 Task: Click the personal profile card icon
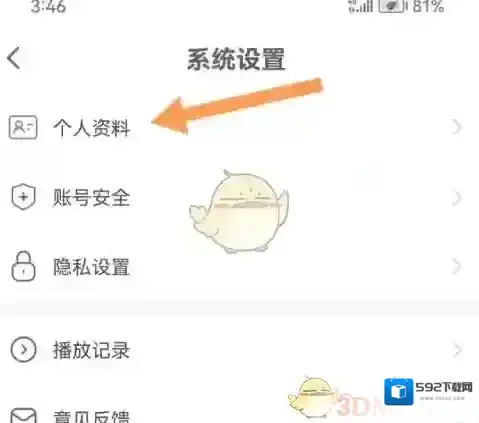23,127
